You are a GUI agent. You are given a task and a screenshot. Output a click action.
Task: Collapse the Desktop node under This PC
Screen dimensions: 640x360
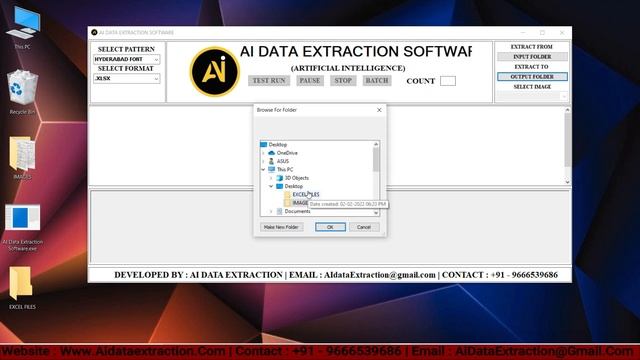(271, 186)
